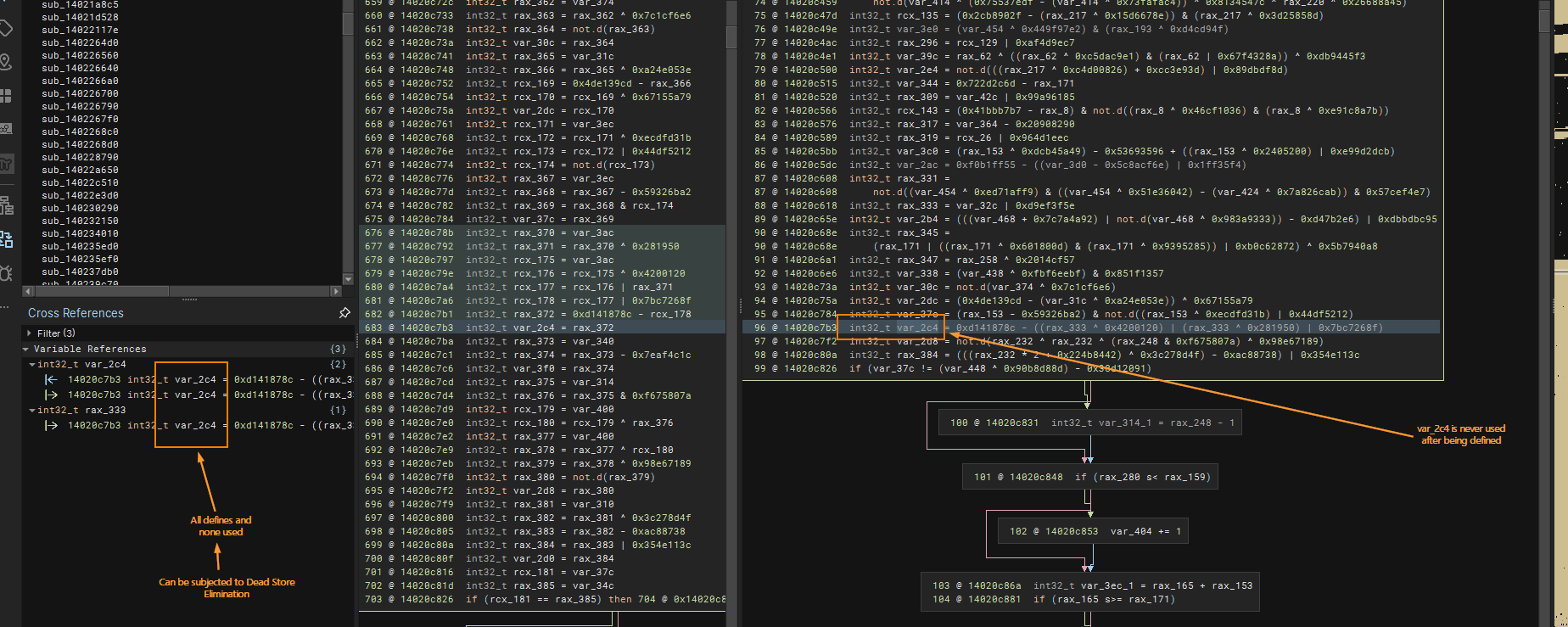Click the function list down scroll arrow
Image resolution: width=1568 pixels, height=627 pixels.
[348, 278]
